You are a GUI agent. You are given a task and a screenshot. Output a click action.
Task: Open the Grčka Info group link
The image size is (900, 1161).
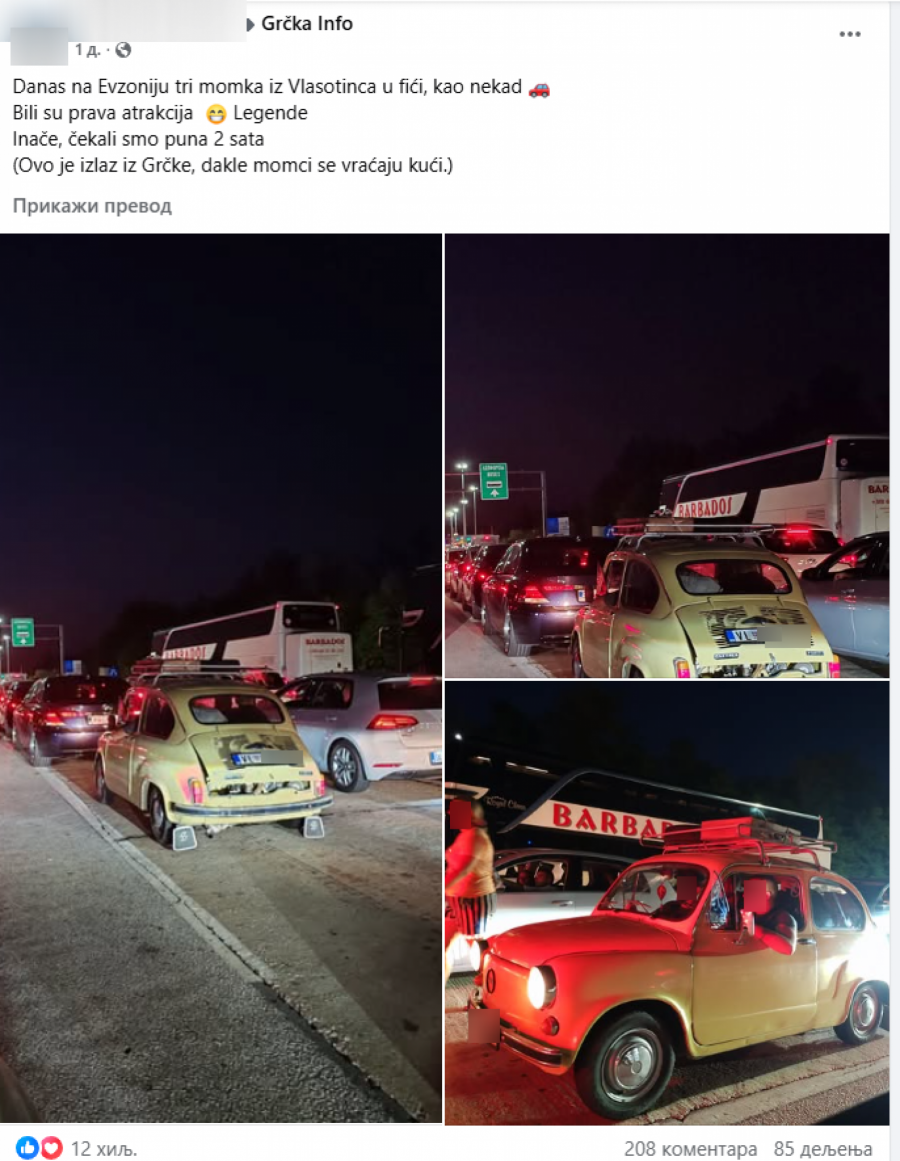coord(307,24)
